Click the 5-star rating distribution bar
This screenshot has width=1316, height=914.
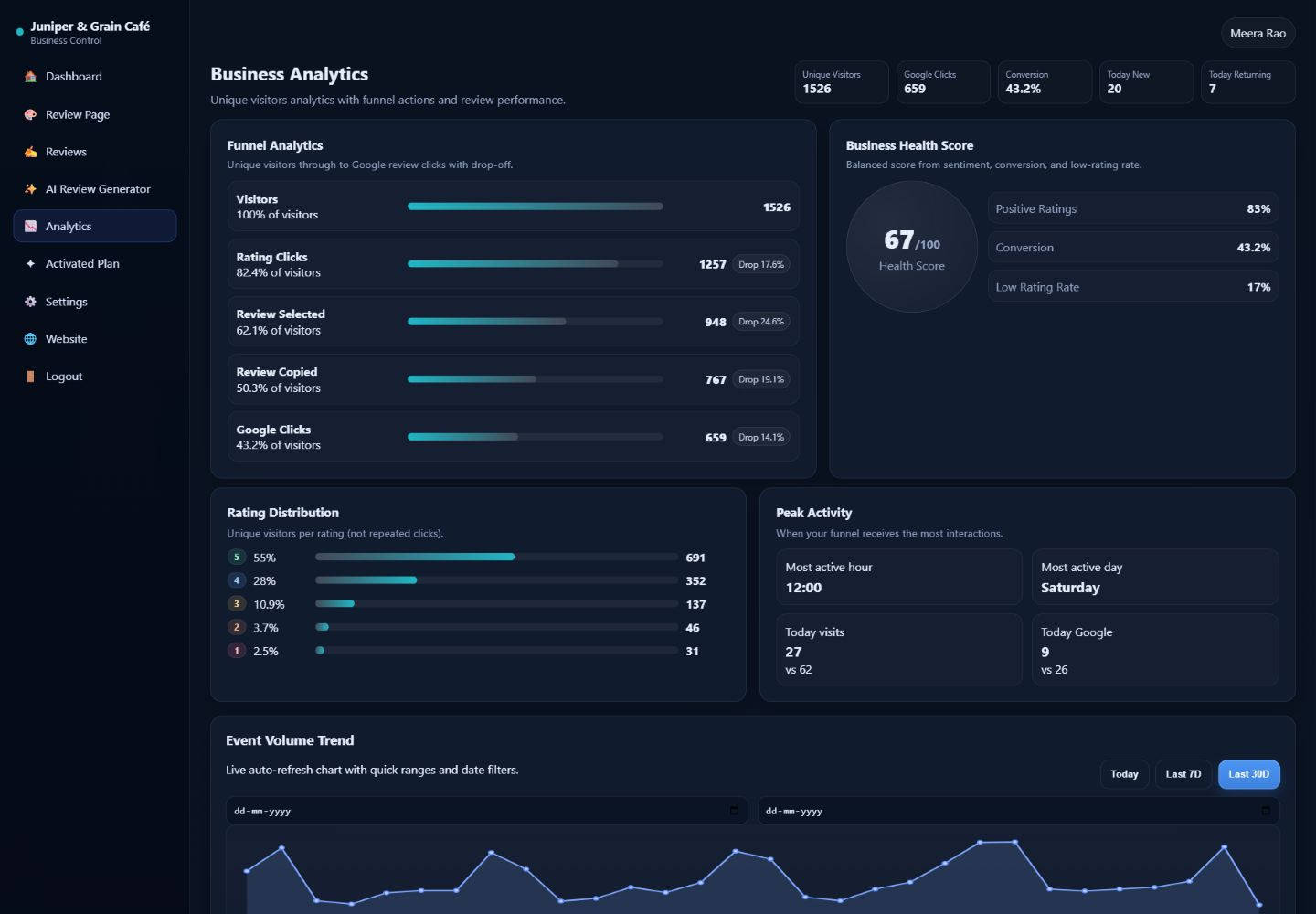pyautogui.click(x=497, y=557)
